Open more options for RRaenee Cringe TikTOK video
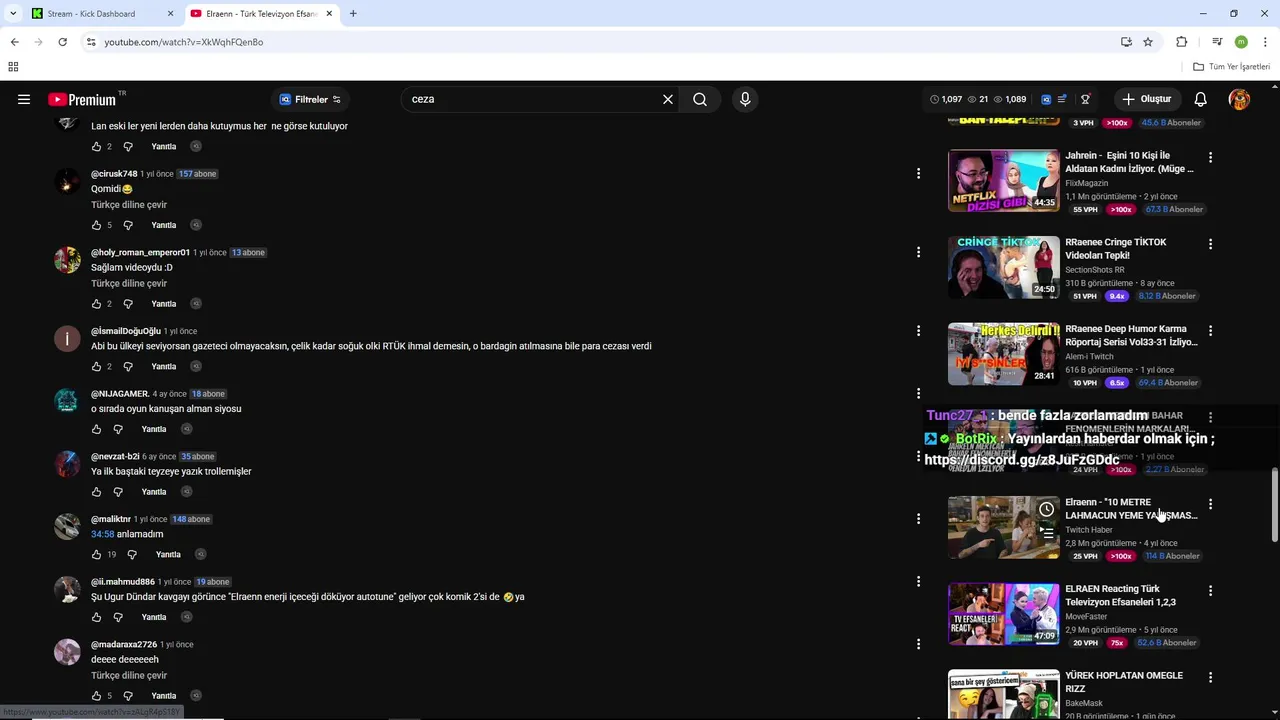This screenshot has width=1280, height=720. pyautogui.click(x=1210, y=244)
